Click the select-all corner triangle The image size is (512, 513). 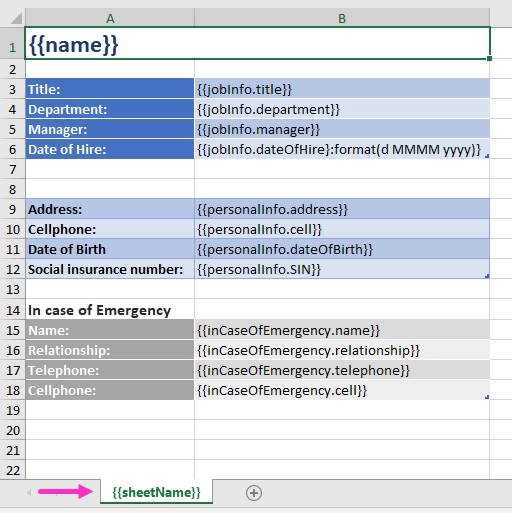(16, 18)
